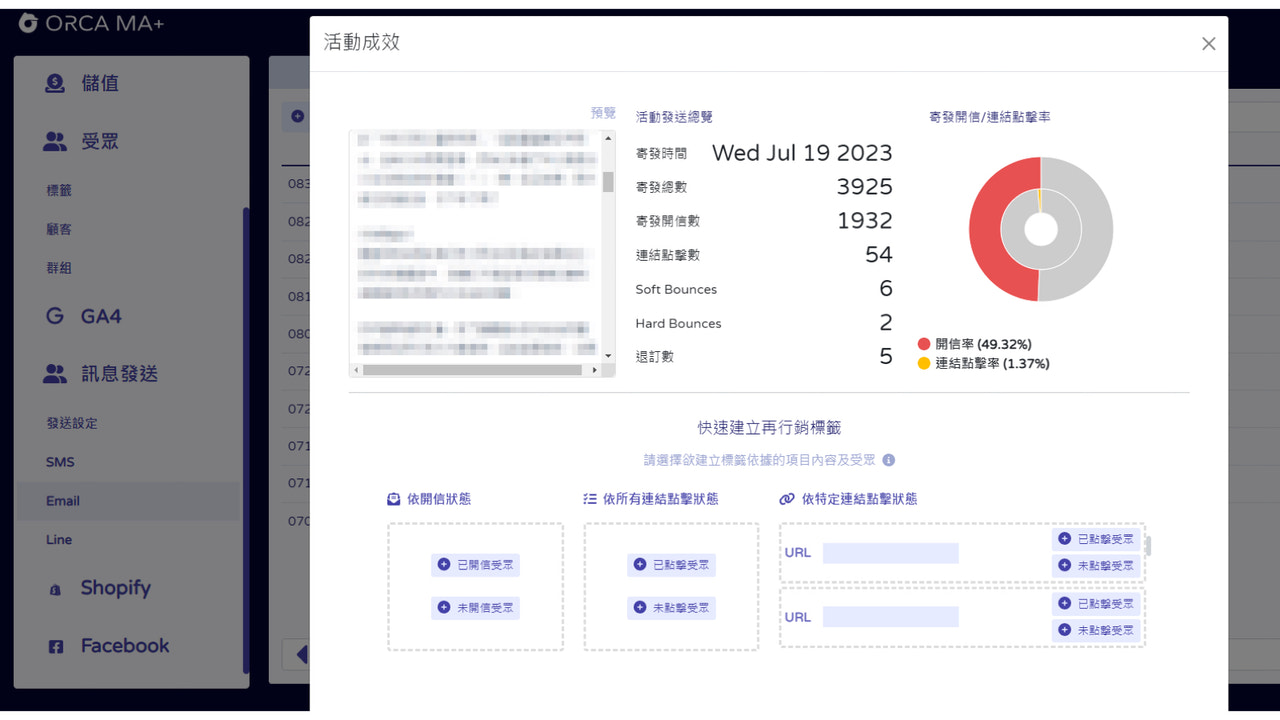This screenshot has height=720, width=1280.
Task: Click the first URL input field
Action: coord(890,552)
